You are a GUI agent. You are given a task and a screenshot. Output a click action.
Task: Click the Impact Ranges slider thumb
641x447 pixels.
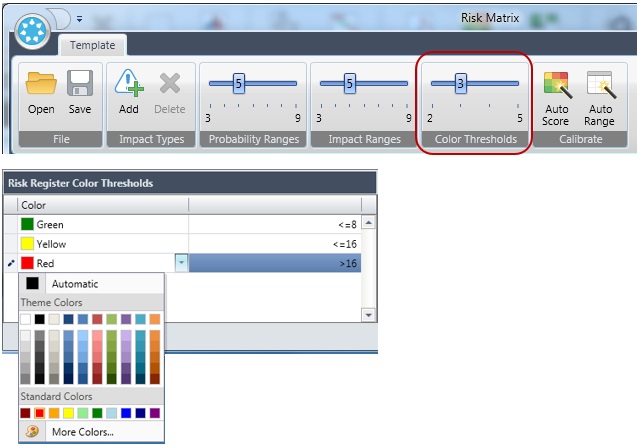[350, 84]
